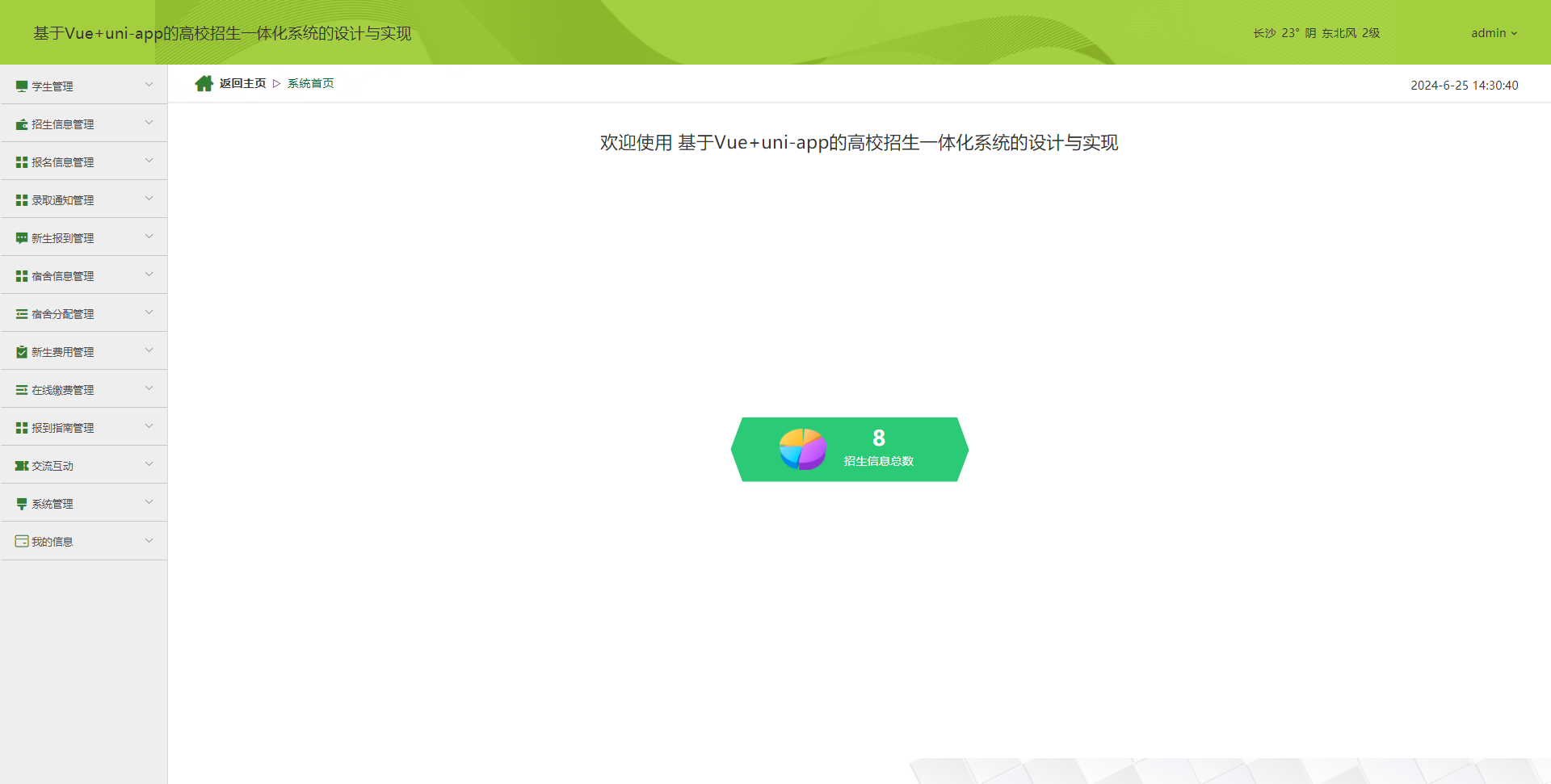Open 宿舍信息管理 sidebar menu
Image resolution: width=1551 pixels, height=784 pixels.
(x=84, y=275)
